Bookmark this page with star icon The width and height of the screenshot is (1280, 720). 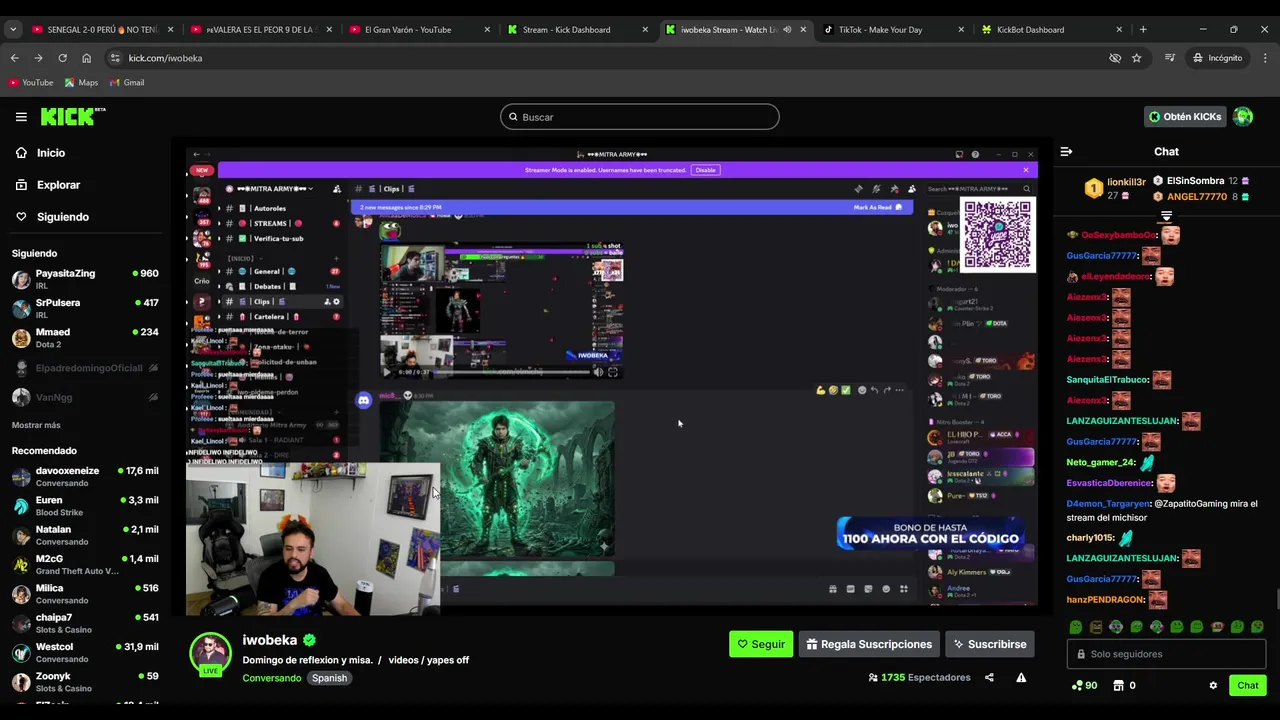point(1136,58)
